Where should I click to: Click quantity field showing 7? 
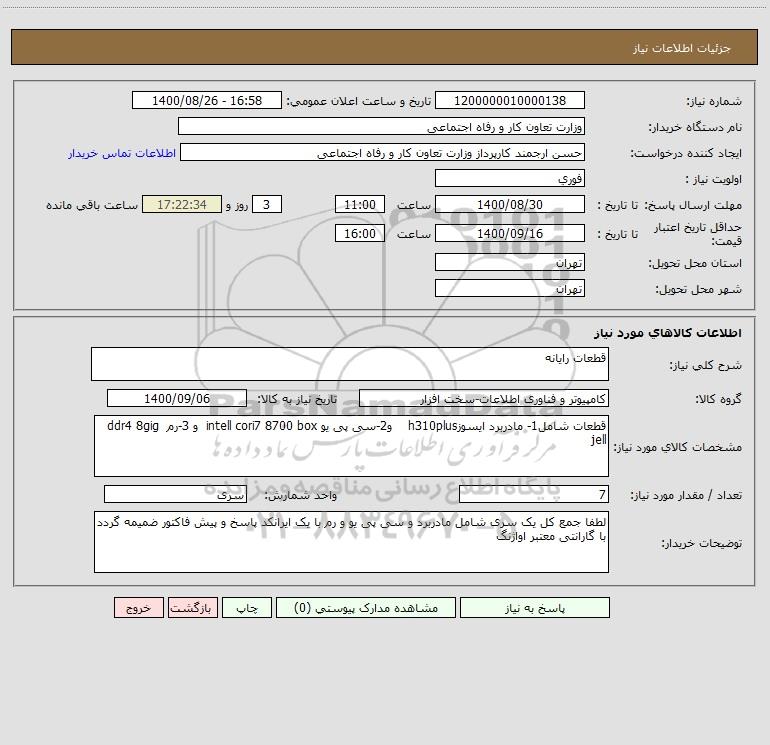[534, 494]
